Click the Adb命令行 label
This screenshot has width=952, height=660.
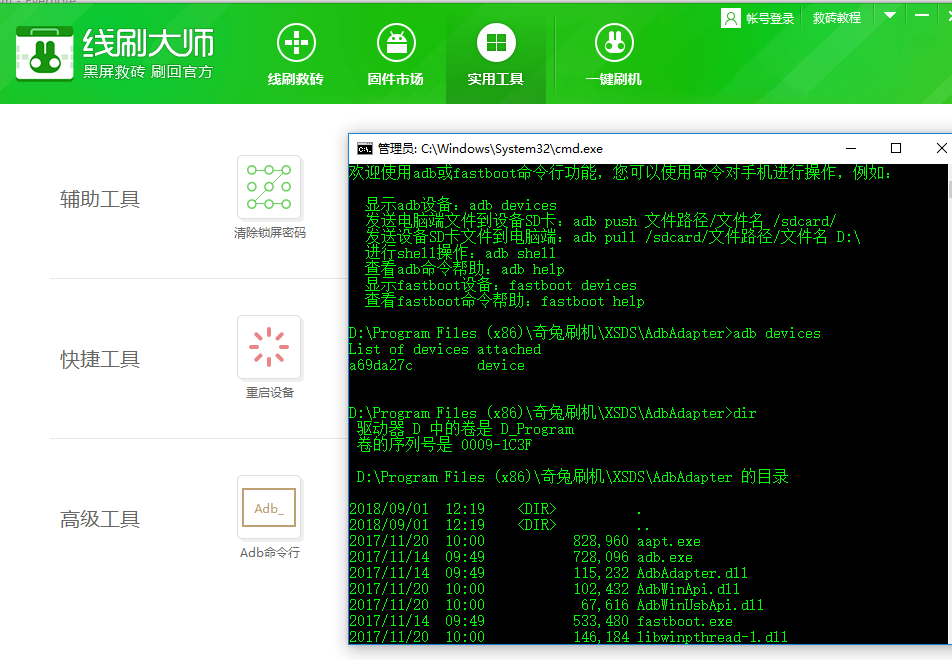270,553
